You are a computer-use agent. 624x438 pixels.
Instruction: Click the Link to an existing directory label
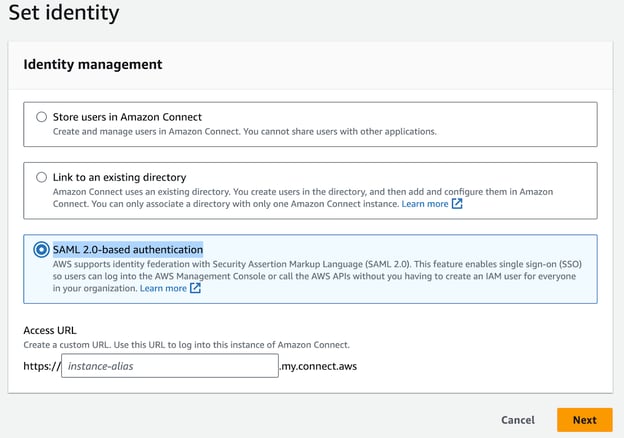pyautogui.click(x=119, y=177)
